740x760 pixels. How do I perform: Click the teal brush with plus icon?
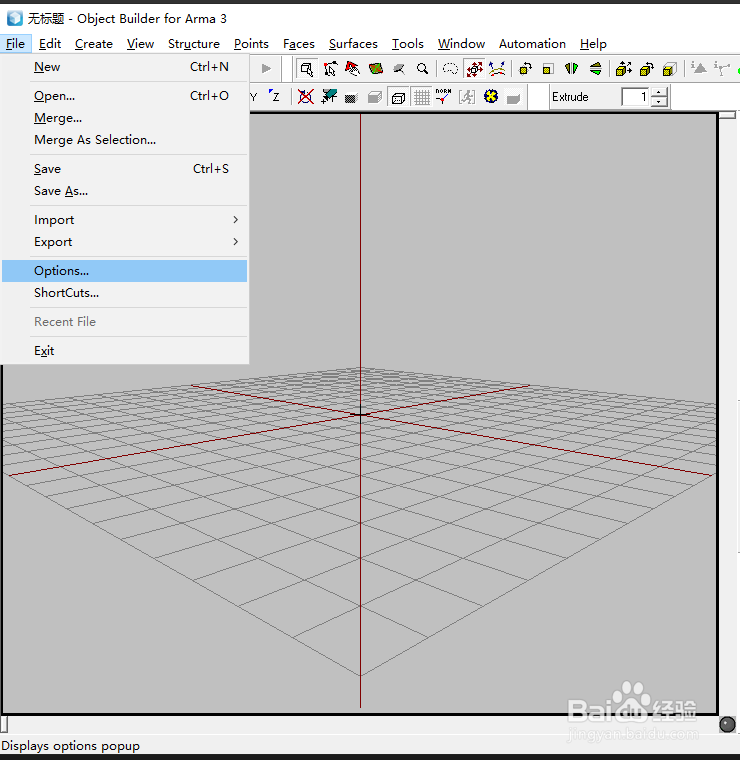coord(329,96)
